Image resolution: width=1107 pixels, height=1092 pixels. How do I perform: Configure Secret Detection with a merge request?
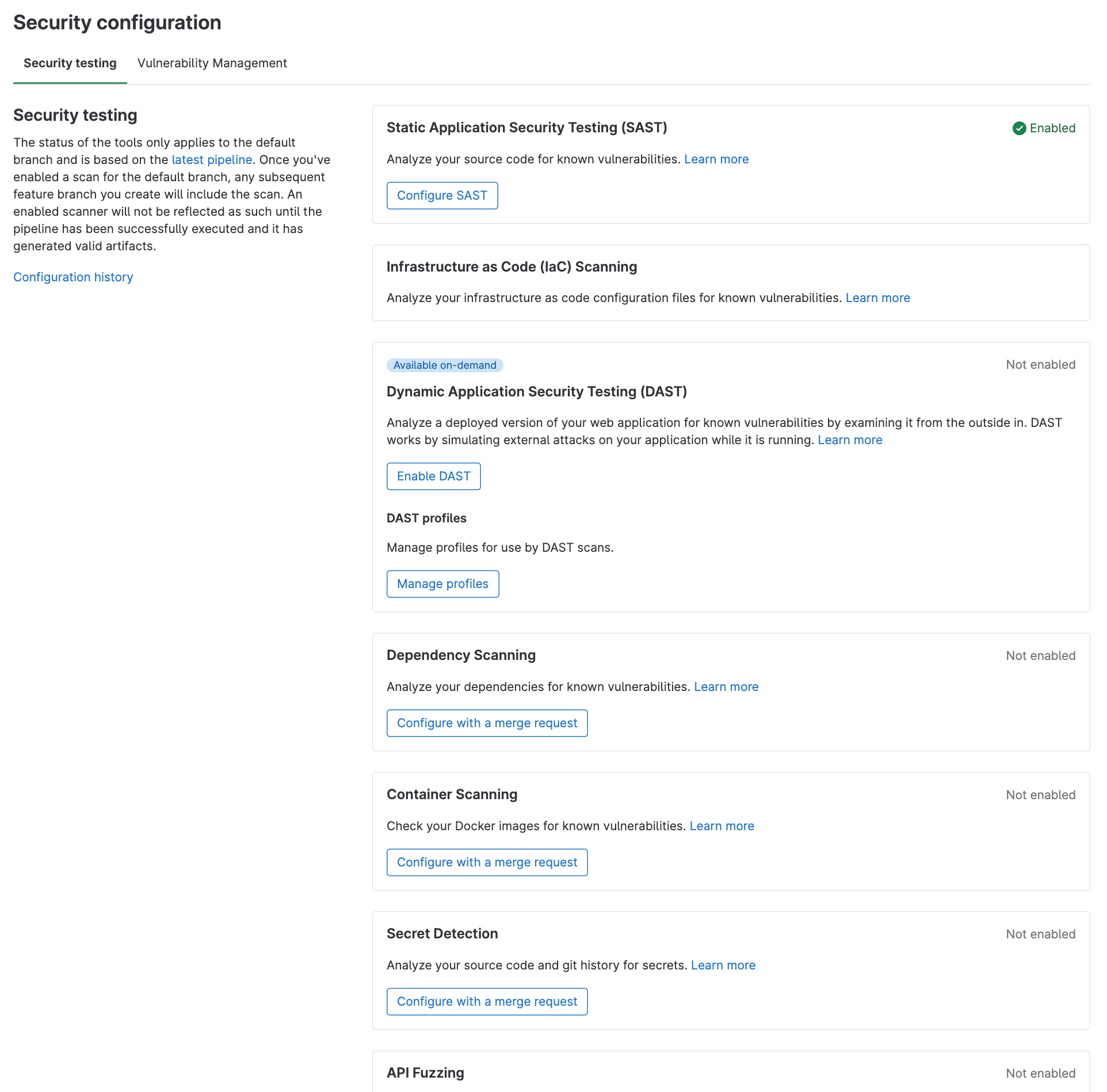tap(487, 1002)
